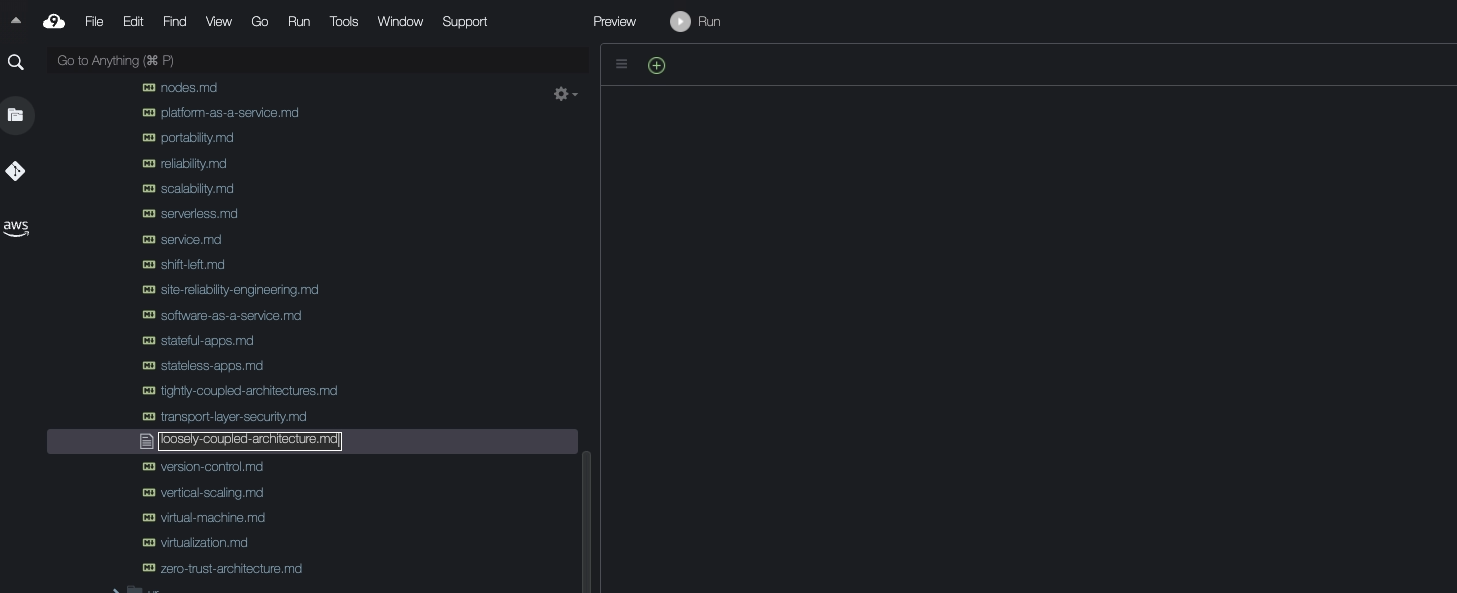Open the Search panel magnifier icon
The width and height of the screenshot is (1457, 593).
tap(15, 63)
